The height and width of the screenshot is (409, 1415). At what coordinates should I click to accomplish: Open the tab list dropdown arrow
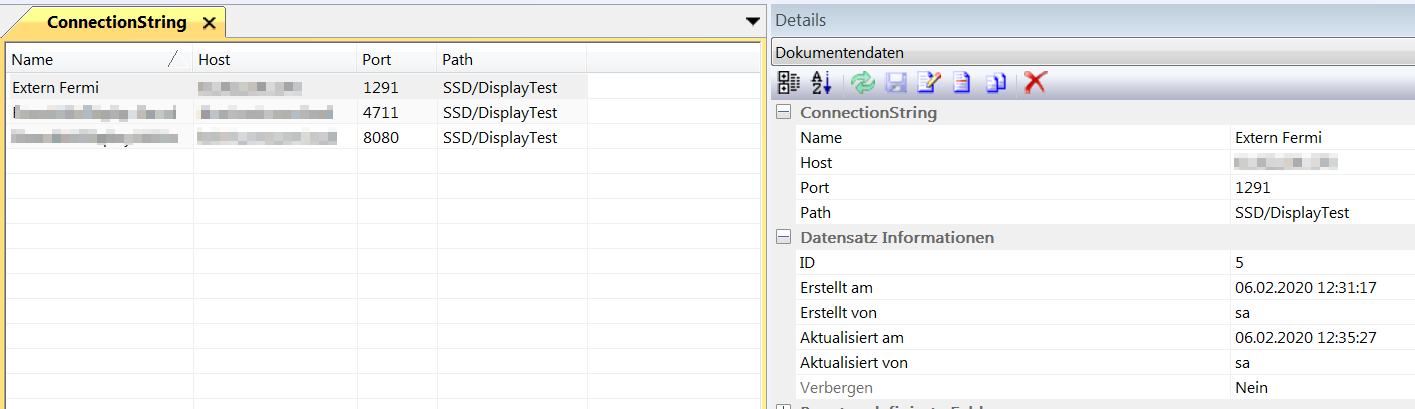tap(753, 21)
